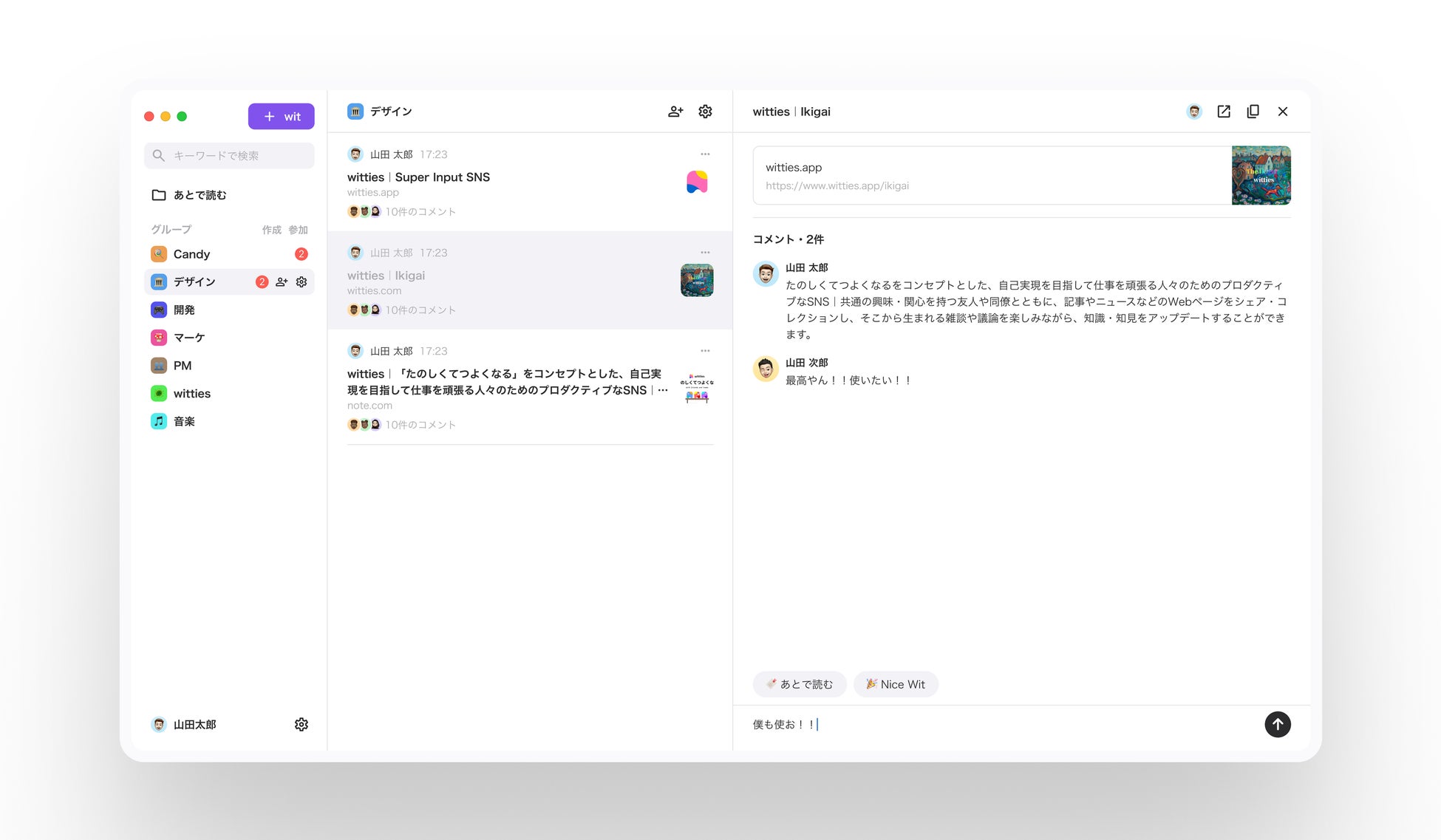Click add-member icon on デザイン sidebar row
Viewport: 1441px width, 840px height.
coord(282,281)
